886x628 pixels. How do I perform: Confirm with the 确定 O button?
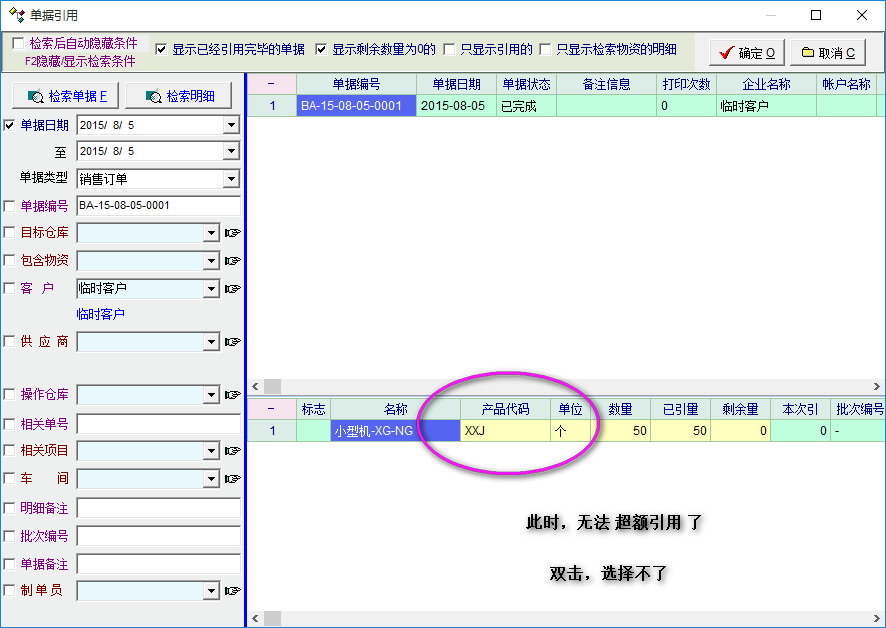click(x=746, y=53)
